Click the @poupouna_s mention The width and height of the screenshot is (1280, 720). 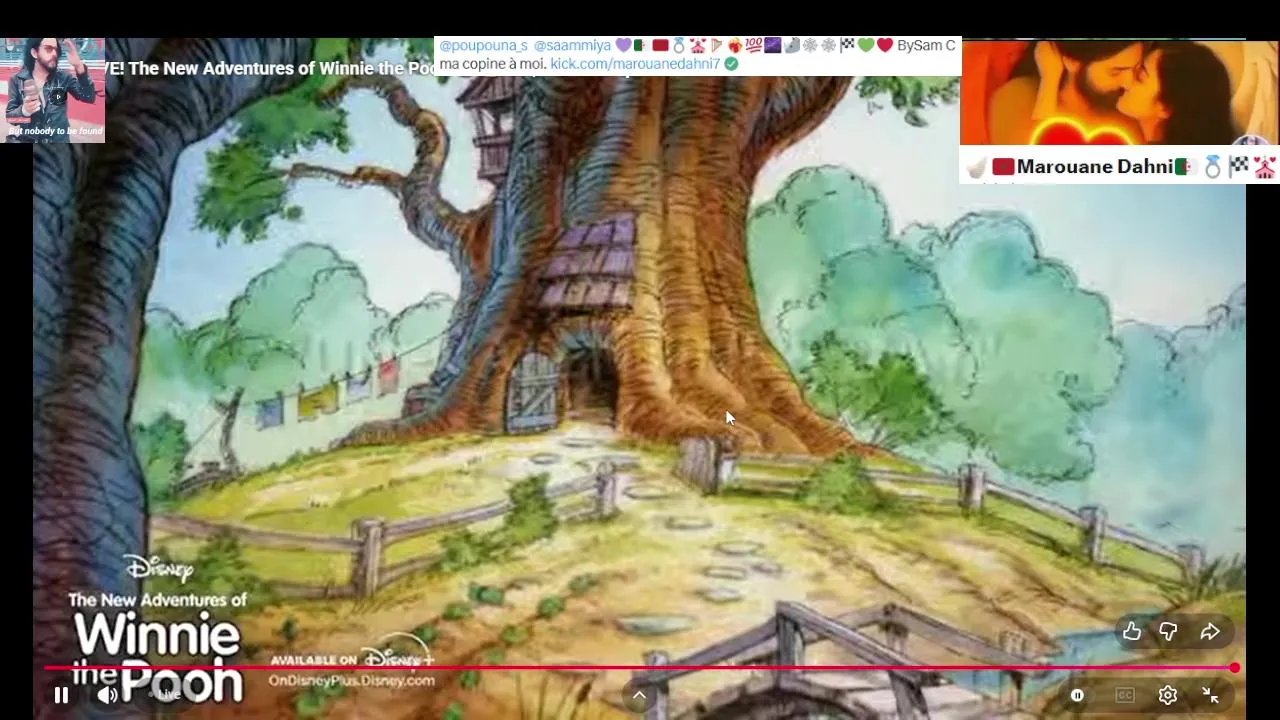pyautogui.click(x=483, y=45)
